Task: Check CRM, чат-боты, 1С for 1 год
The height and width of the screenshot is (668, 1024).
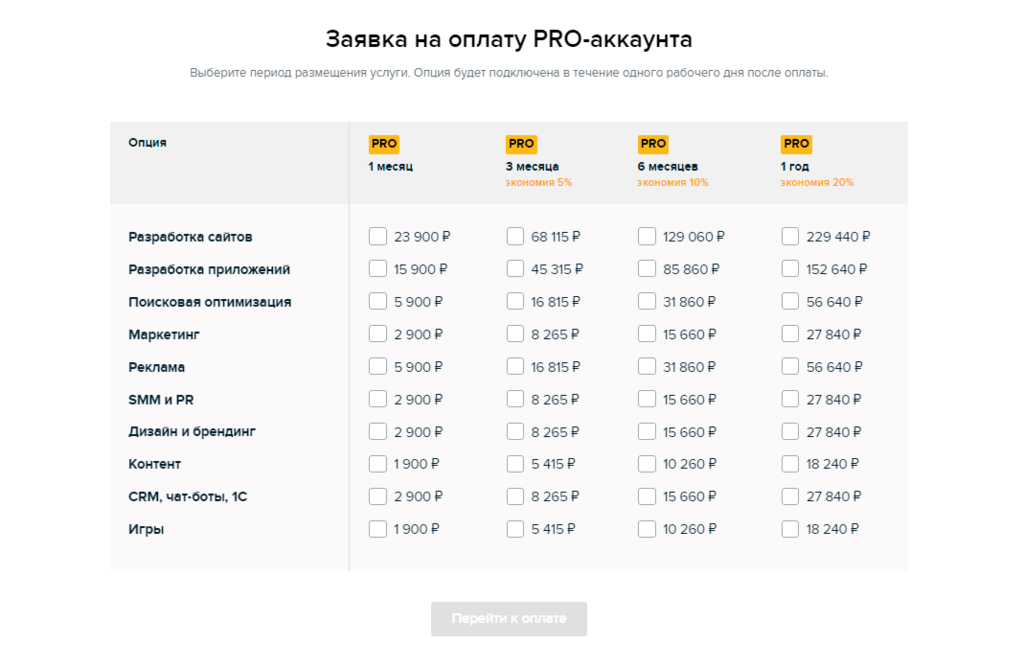Action: click(x=790, y=496)
